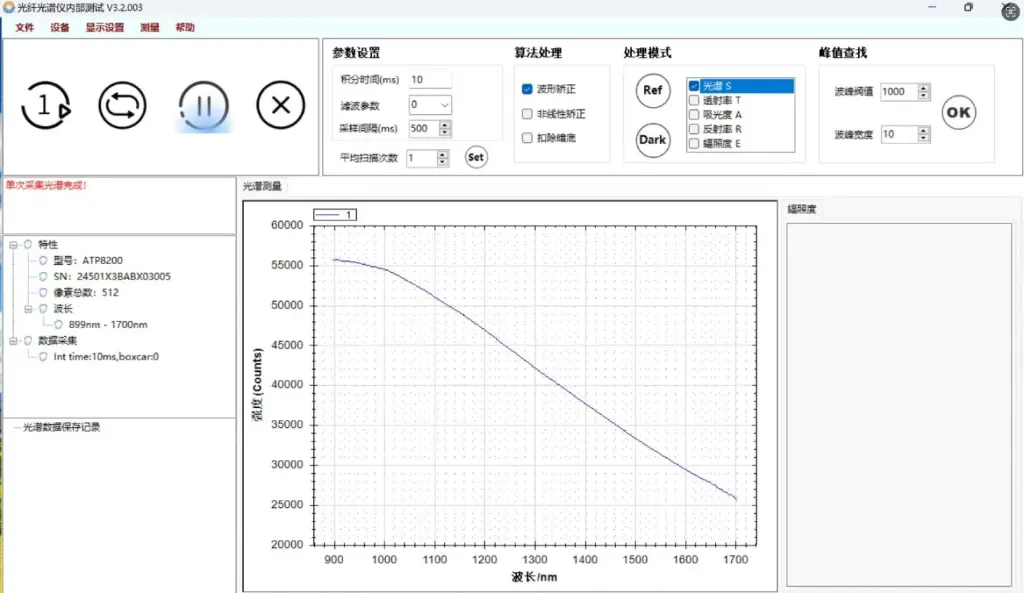Click the Dark button
1024x593 pixels.
tap(652, 140)
